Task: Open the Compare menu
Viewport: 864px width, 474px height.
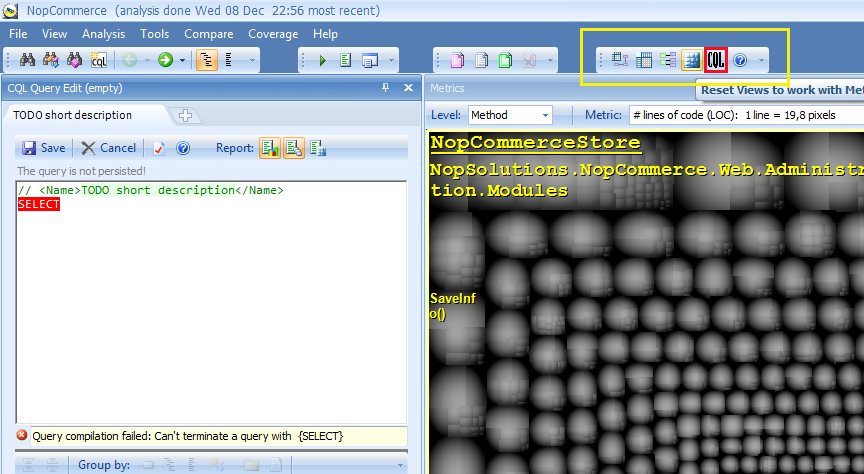Action: tap(209, 34)
